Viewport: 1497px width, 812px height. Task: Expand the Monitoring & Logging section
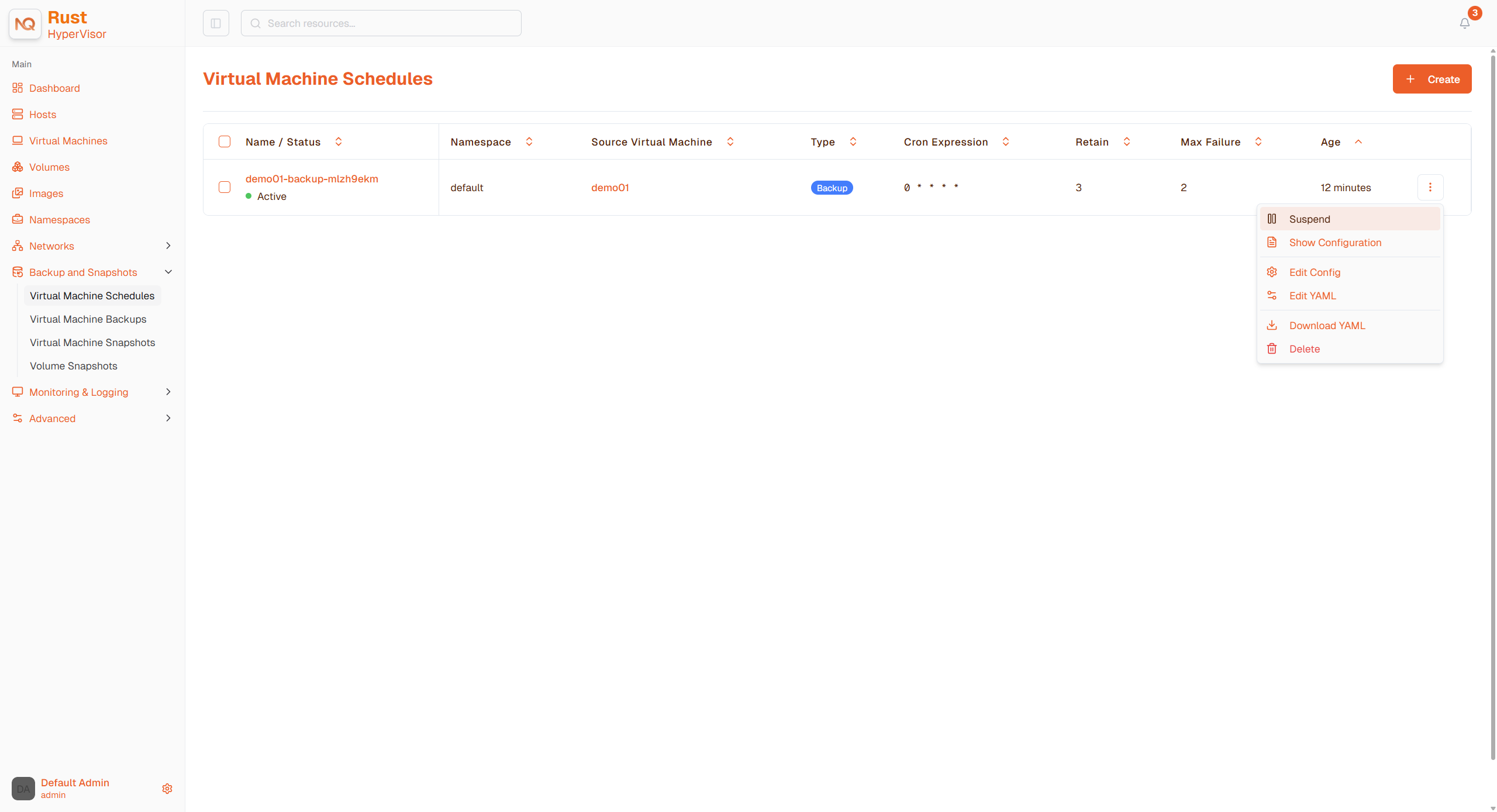(x=168, y=392)
